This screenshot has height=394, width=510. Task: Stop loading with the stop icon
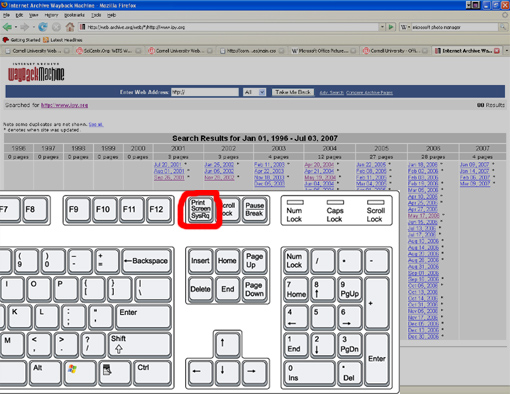pyautogui.click(x=56, y=27)
